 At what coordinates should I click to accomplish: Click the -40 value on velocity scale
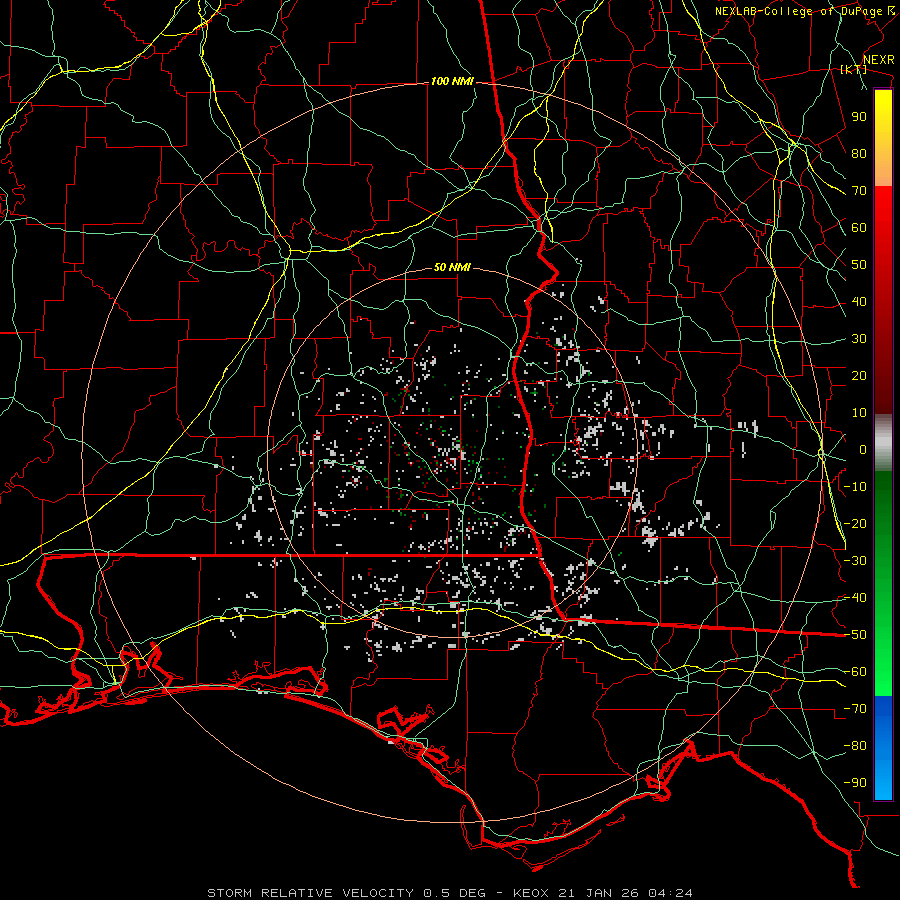(x=855, y=598)
